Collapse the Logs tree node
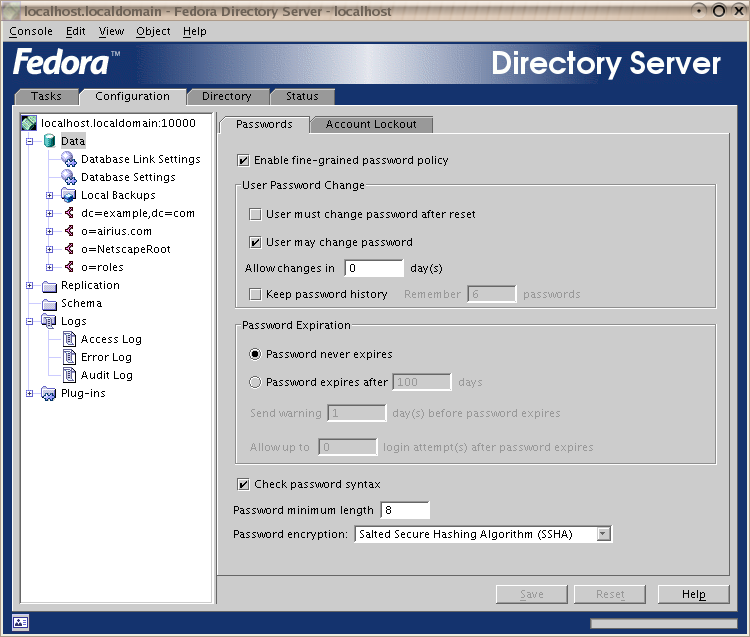Image resolution: width=750 pixels, height=637 pixels. [x=30, y=321]
